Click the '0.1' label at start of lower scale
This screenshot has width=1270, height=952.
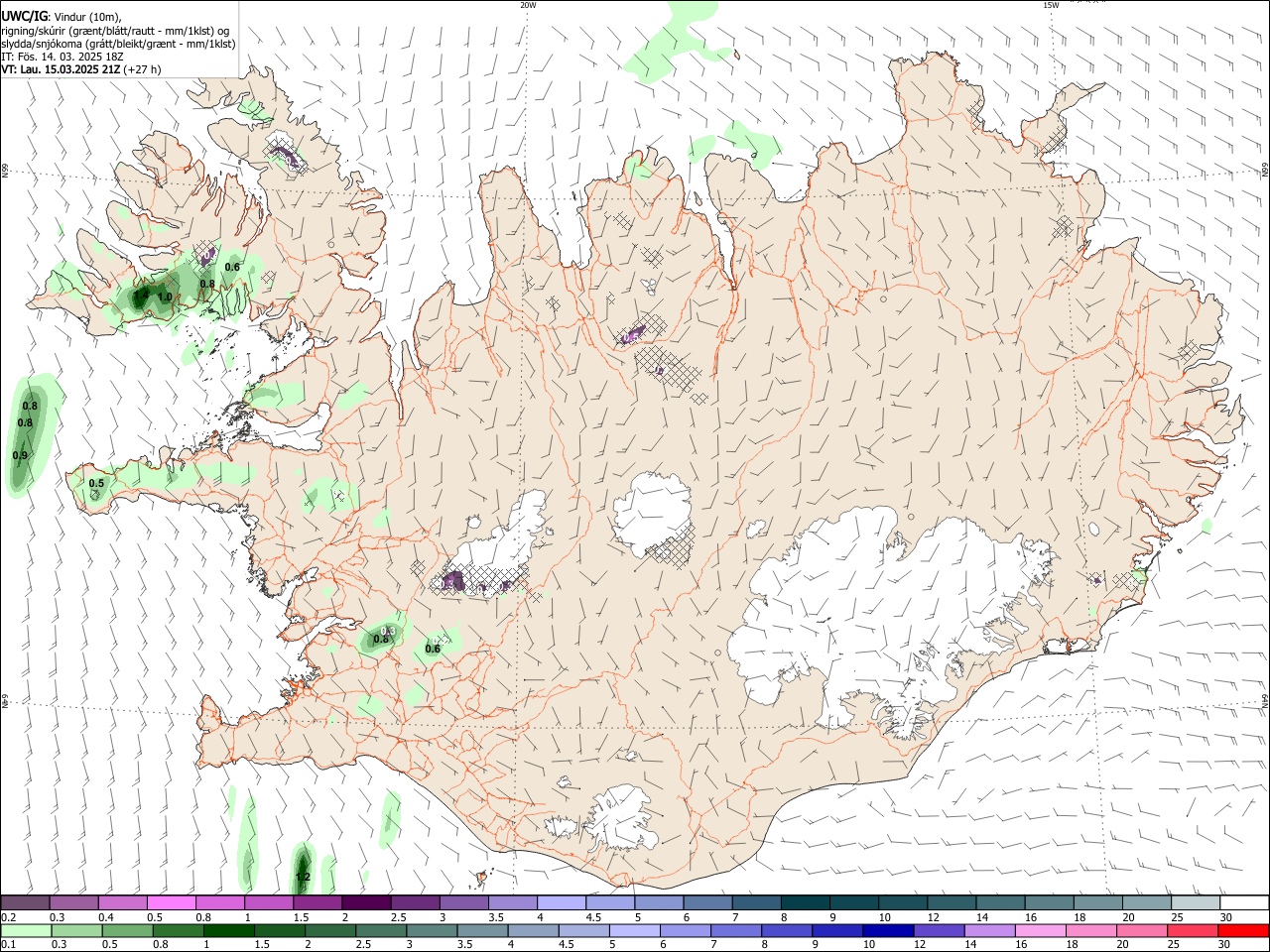8,945
